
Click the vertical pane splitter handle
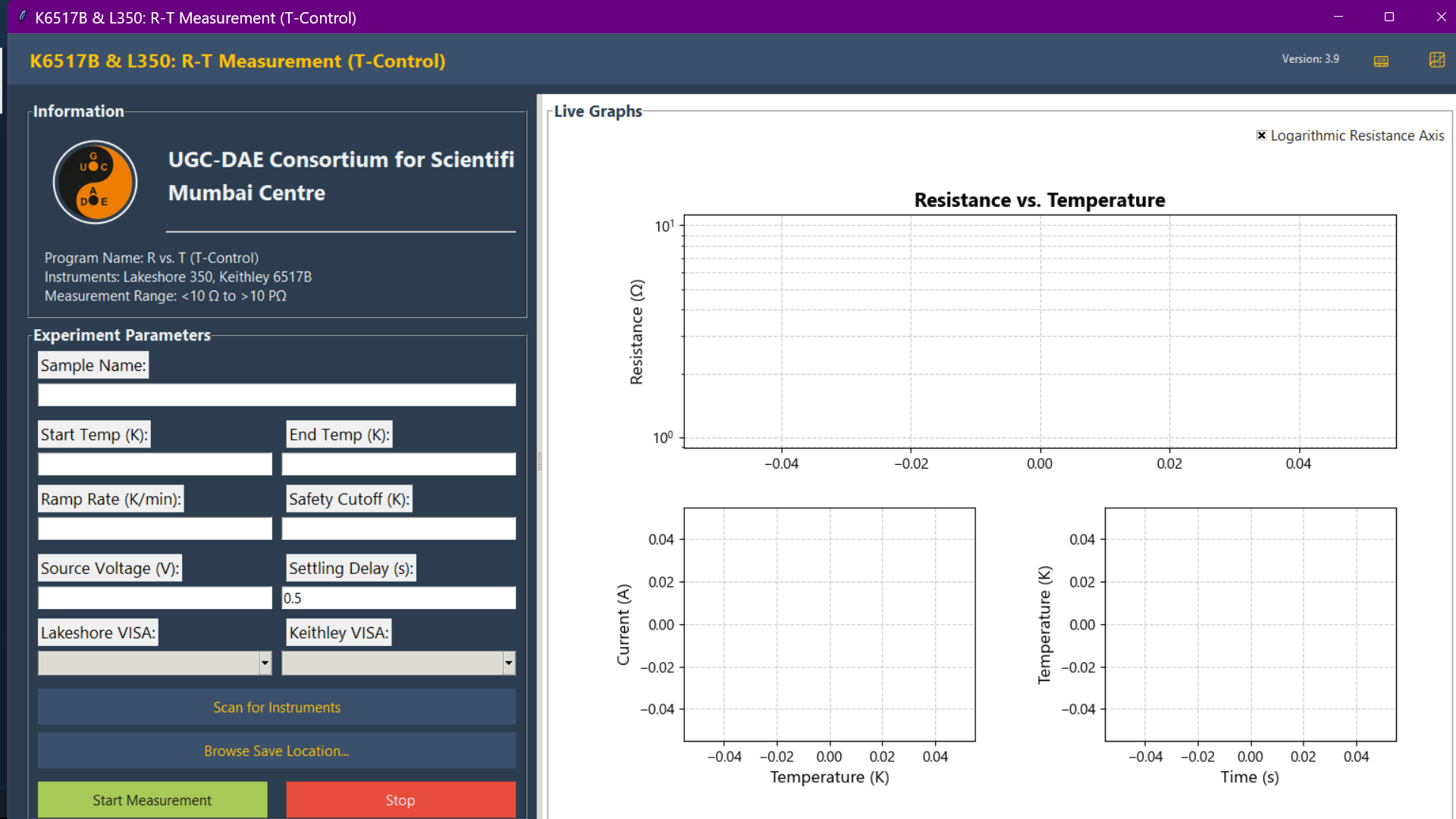pos(539,461)
